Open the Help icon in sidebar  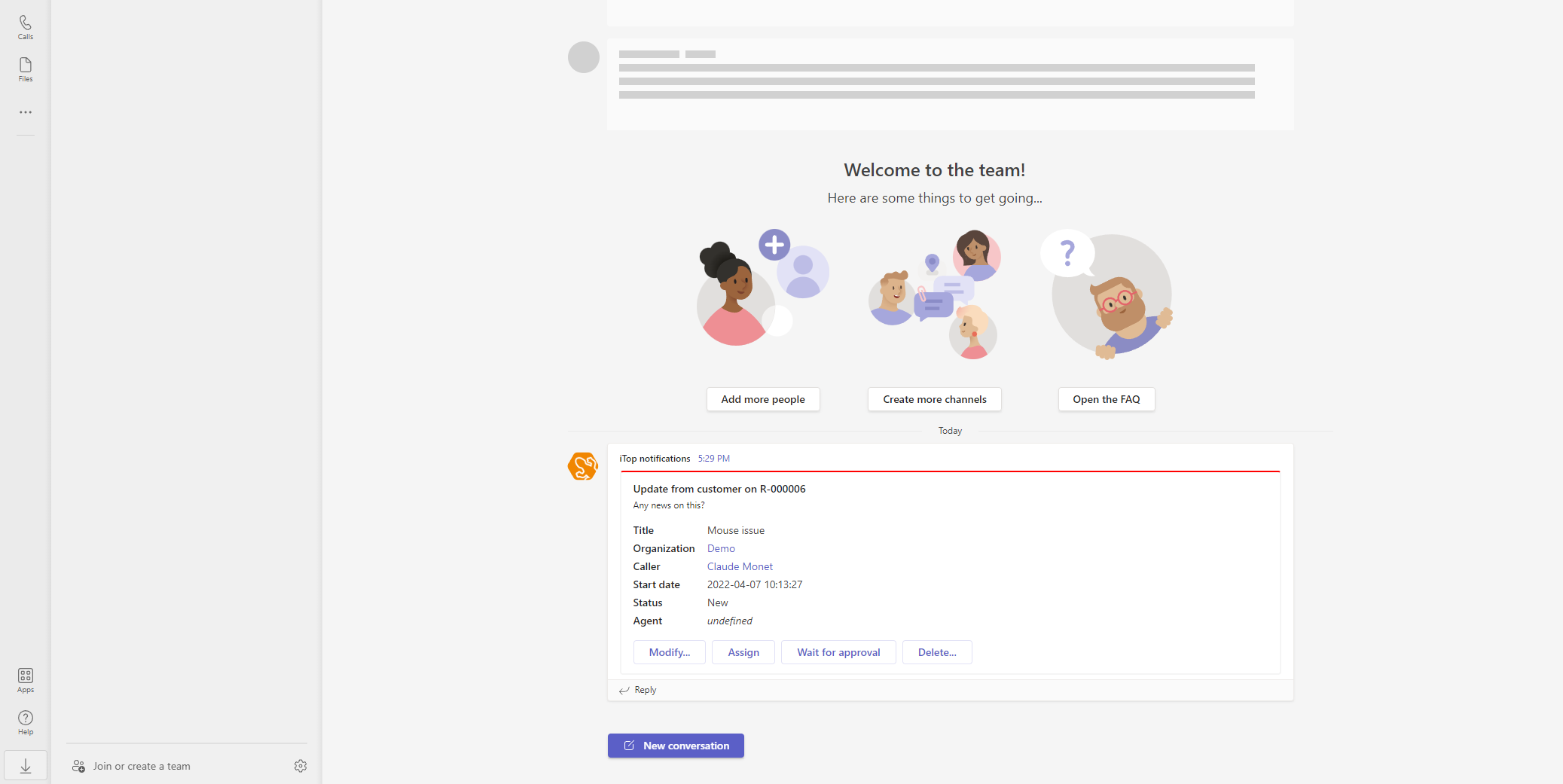pos(26,721)
